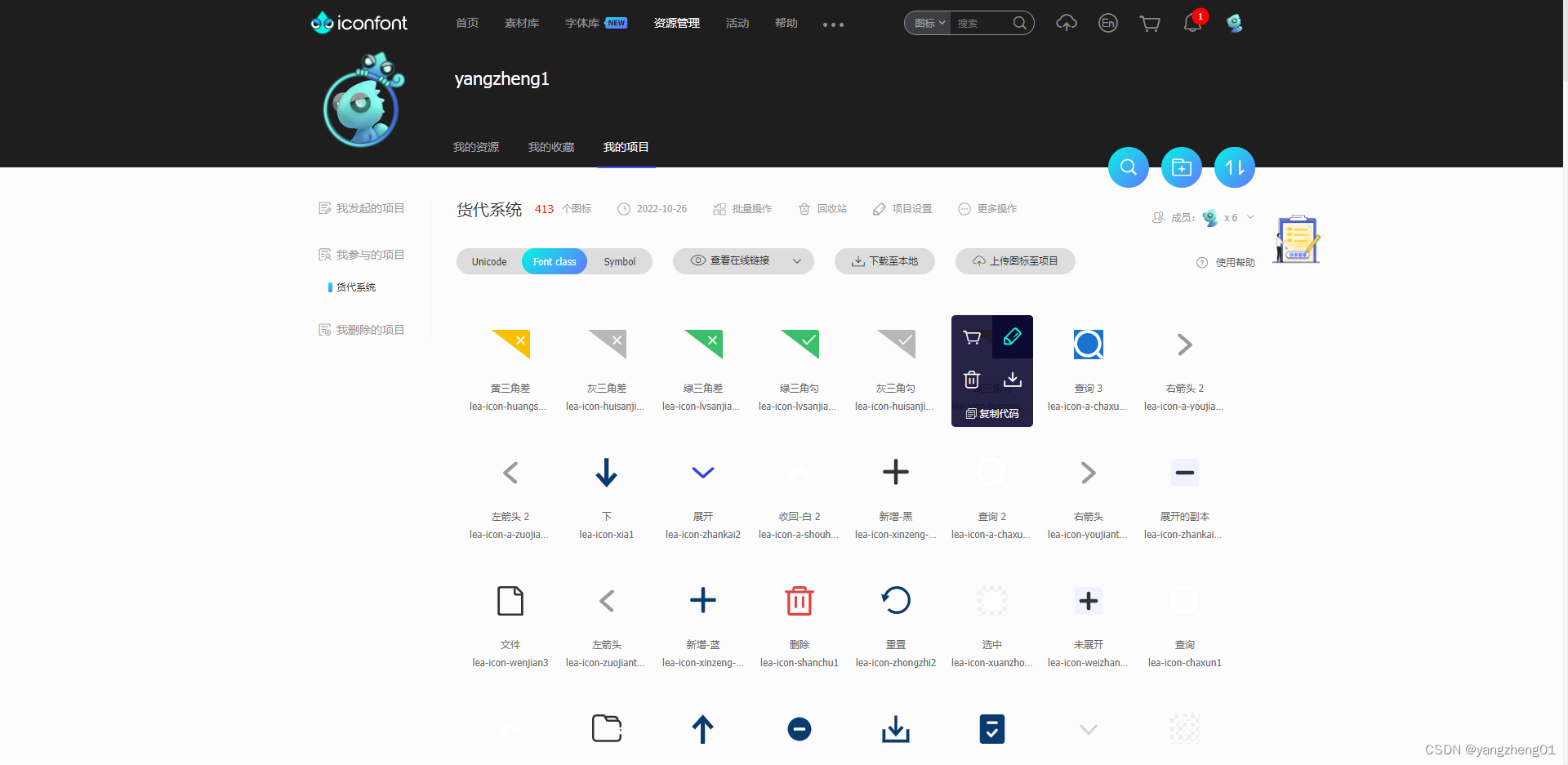Switch language with the En icon

click(x=1108, y=23)
